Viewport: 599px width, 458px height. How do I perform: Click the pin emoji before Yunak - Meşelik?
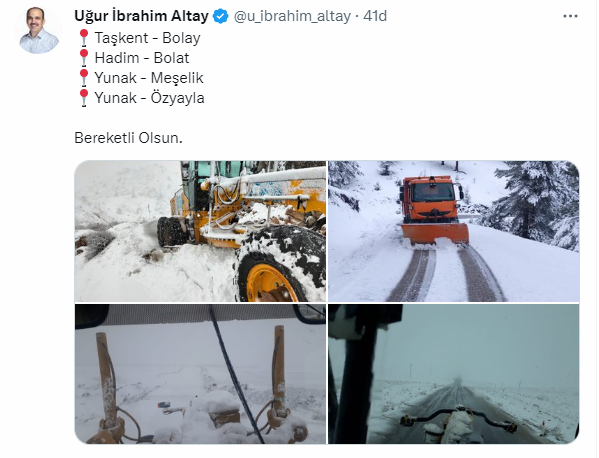pos(84,78)
